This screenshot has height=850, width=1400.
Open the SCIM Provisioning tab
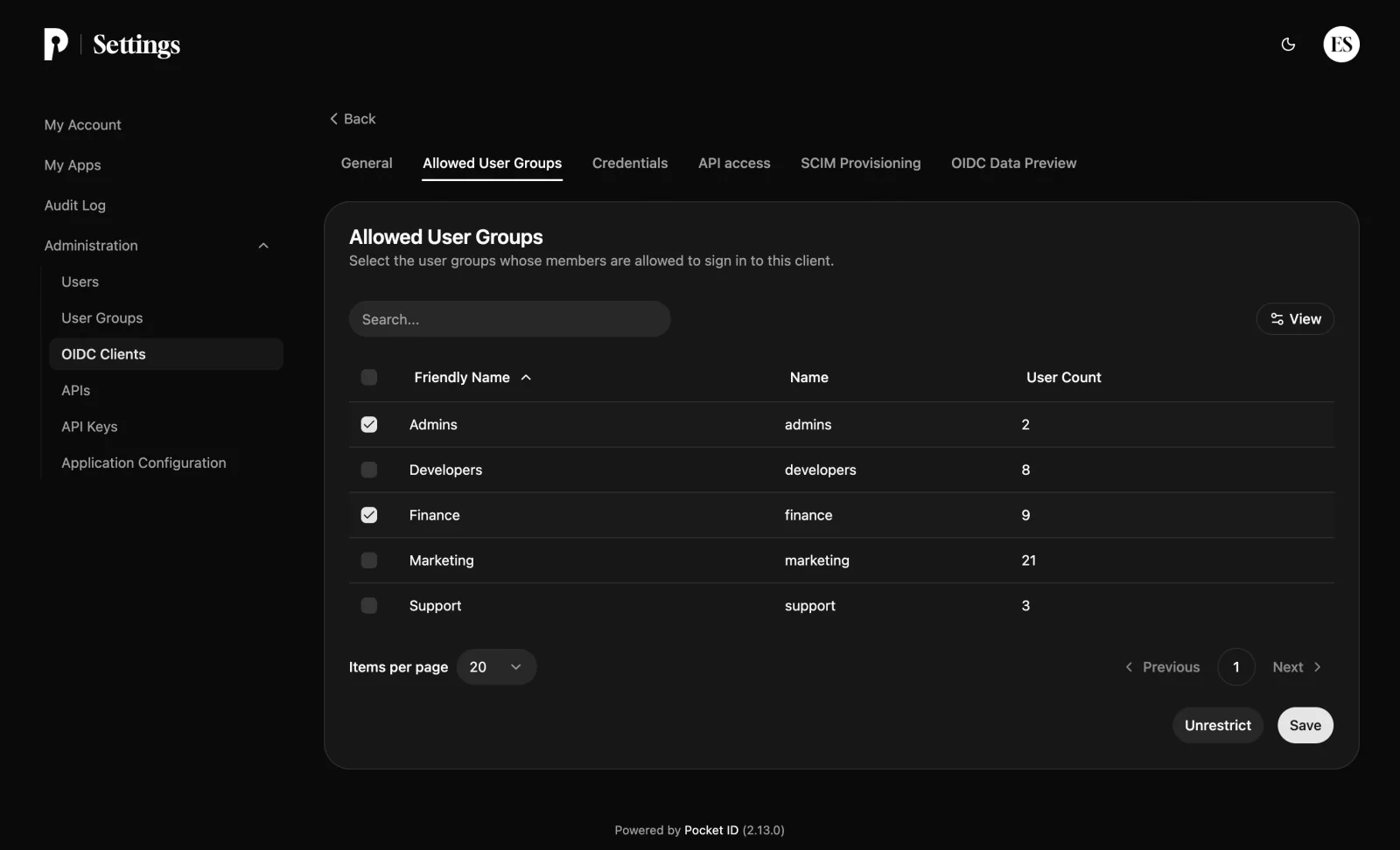[x=860, y=164]
